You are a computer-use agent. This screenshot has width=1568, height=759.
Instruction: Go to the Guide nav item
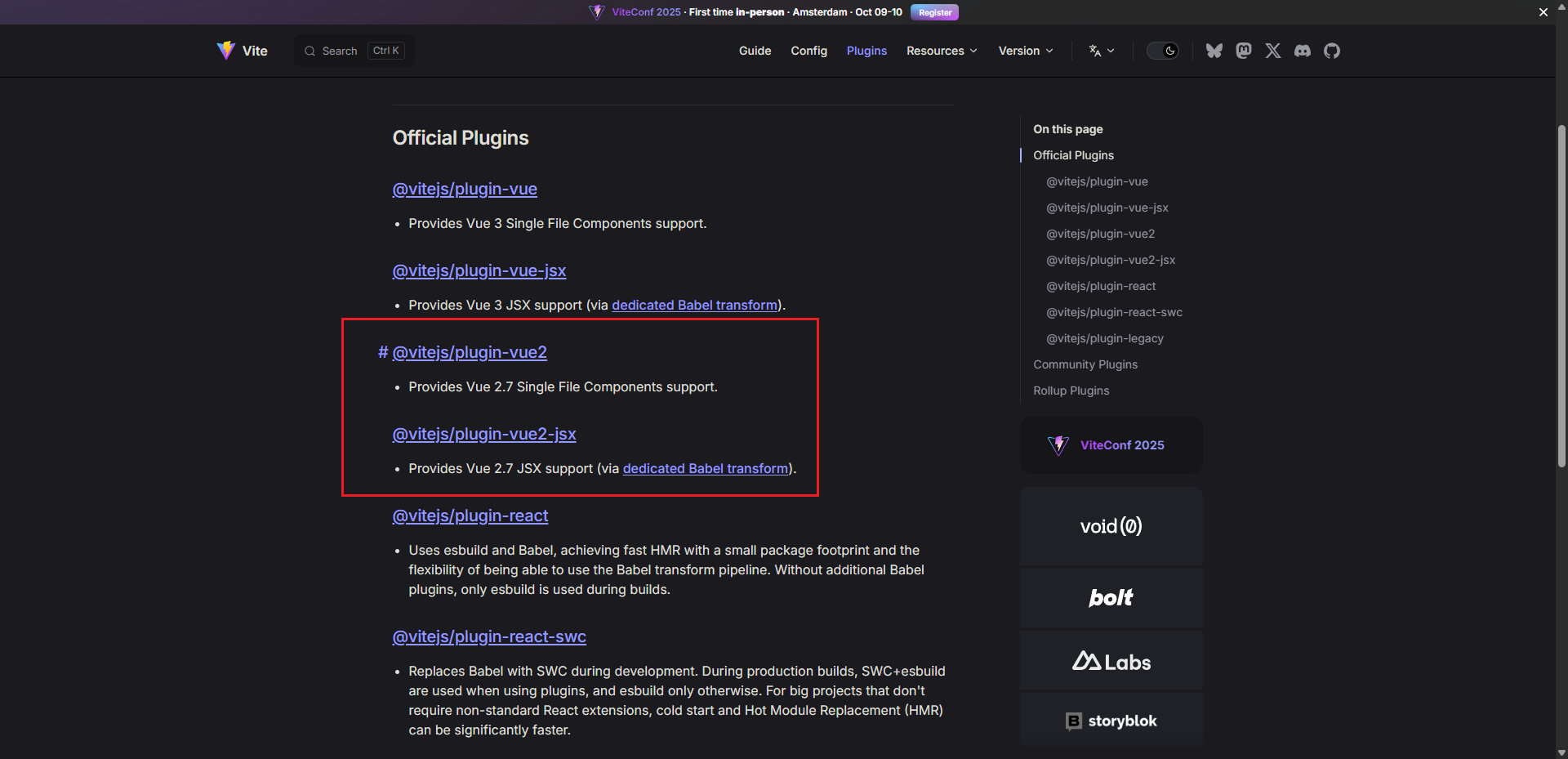[755, 51]
